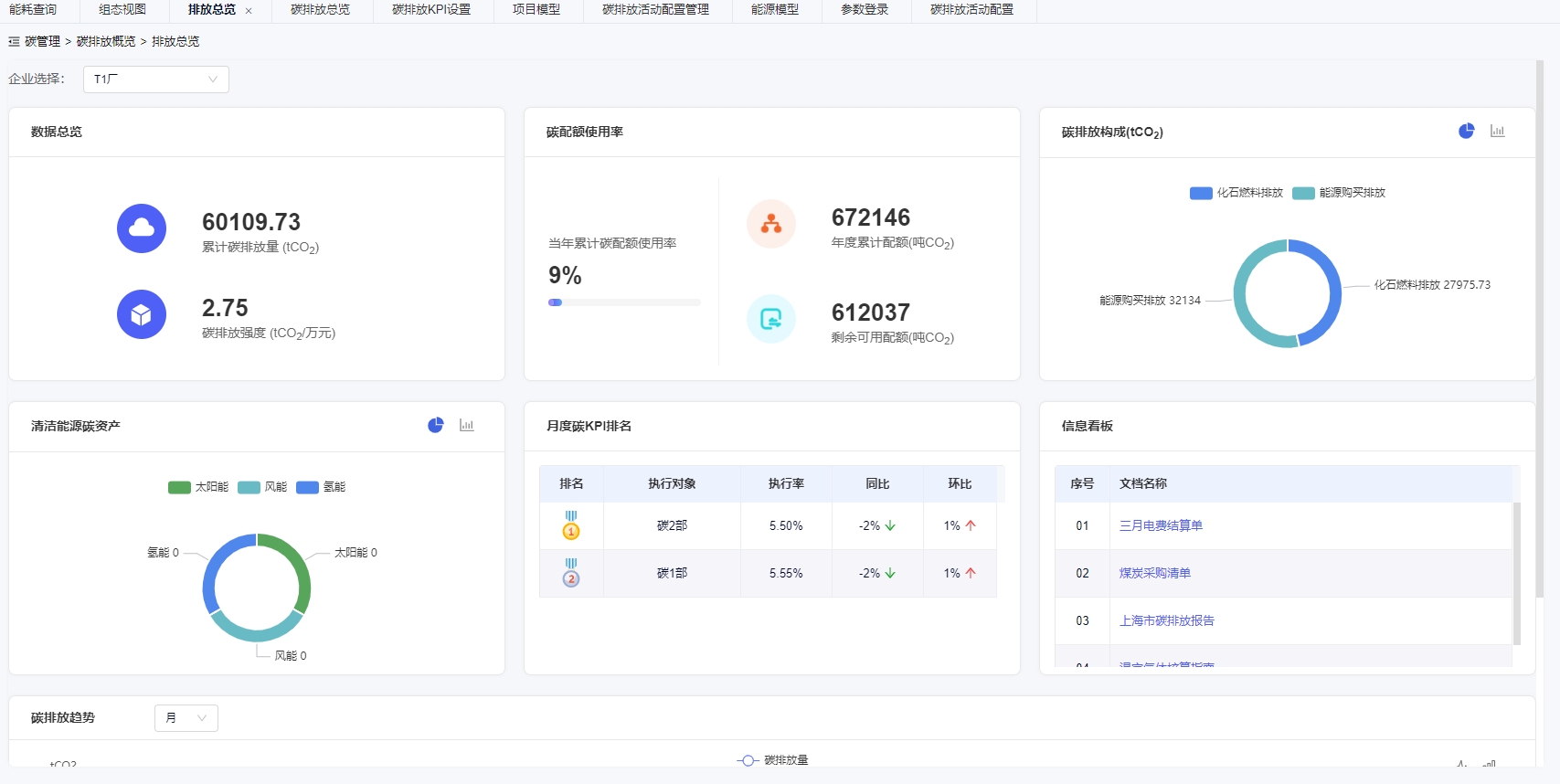Open the 能源模型 tab
Screen dimensions: 1560x784
[774, 10]
